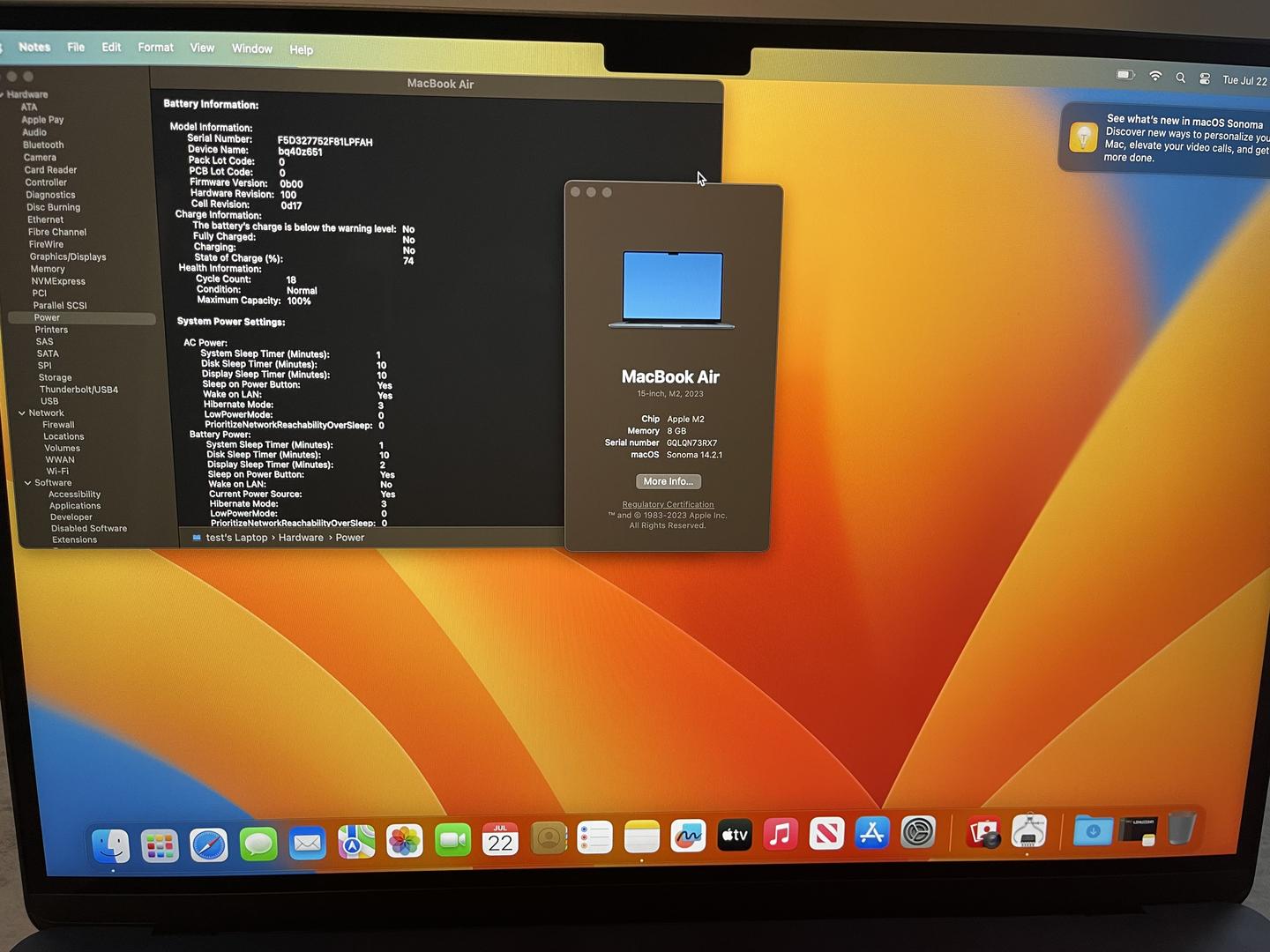Open the Regulatory Certification link

tap(668, 504)
